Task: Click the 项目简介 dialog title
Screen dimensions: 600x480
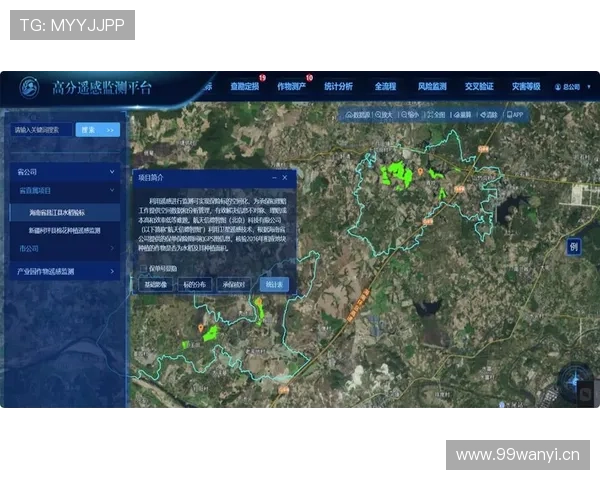Action: [151, 178]
